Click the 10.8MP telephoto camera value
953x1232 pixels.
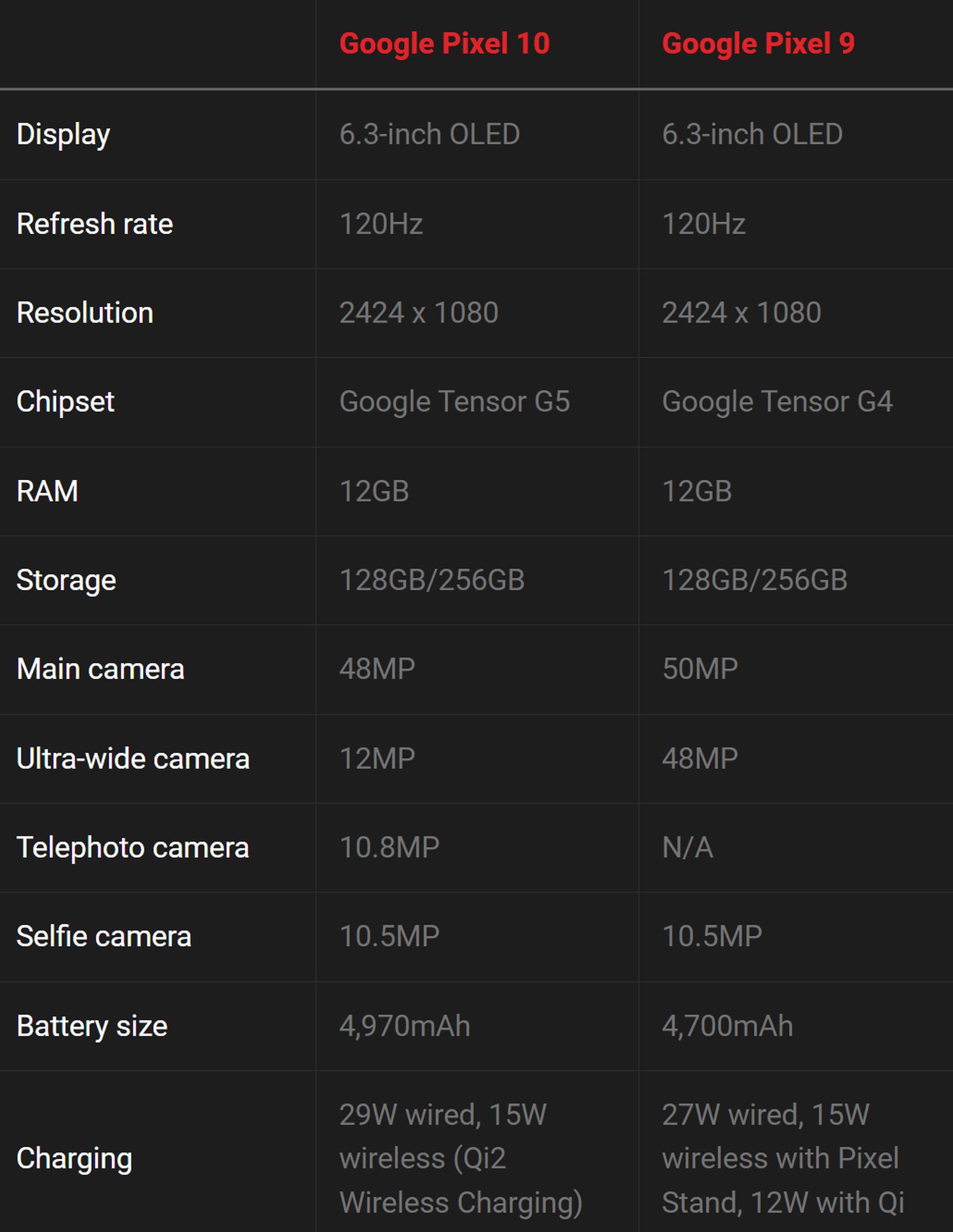coord(389,847)
